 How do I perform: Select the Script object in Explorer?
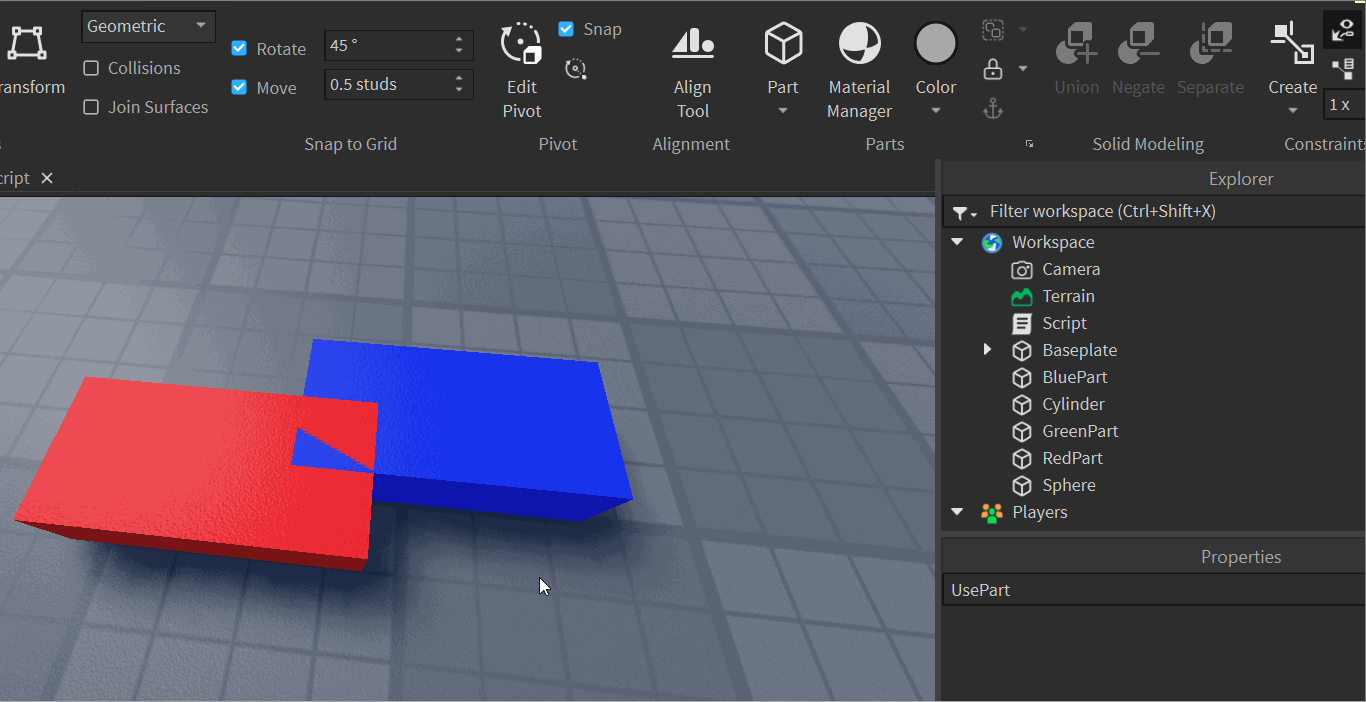[1064, 323]
